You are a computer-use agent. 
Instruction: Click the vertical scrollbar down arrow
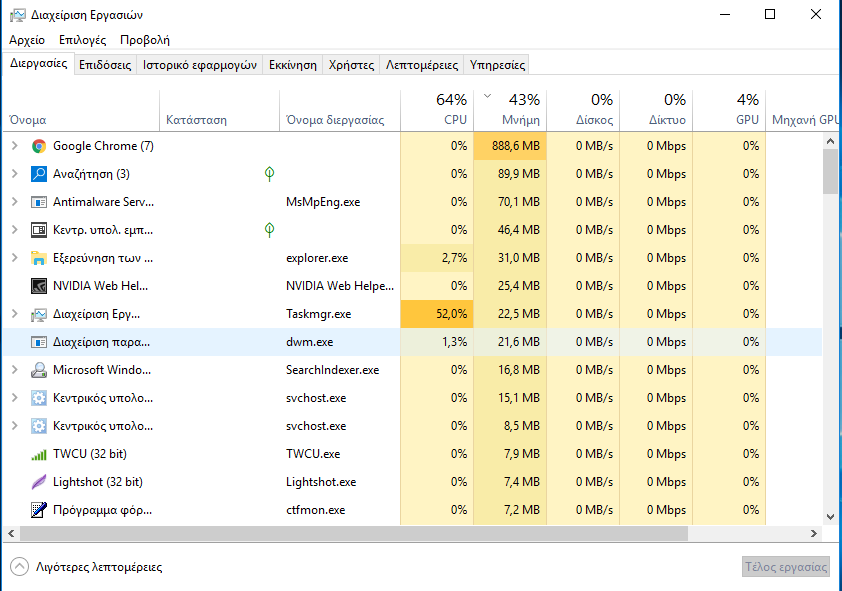pos(831,517)
